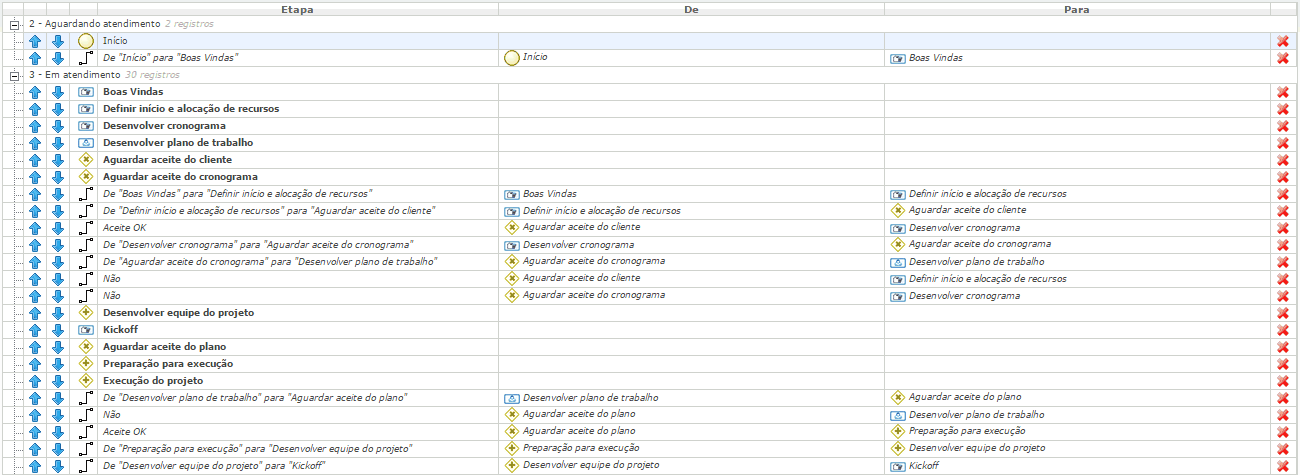Click Boas Vindas in the Para column

click(935, 58)
